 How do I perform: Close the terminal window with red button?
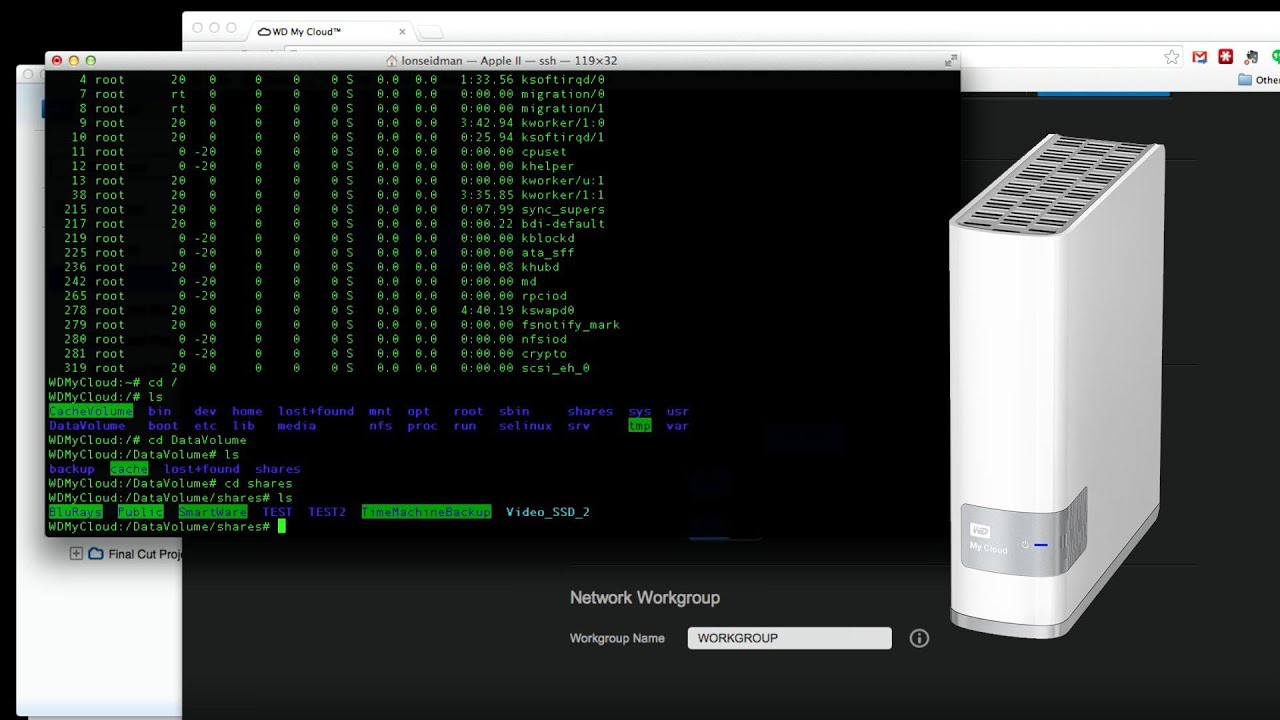(57, 61)
